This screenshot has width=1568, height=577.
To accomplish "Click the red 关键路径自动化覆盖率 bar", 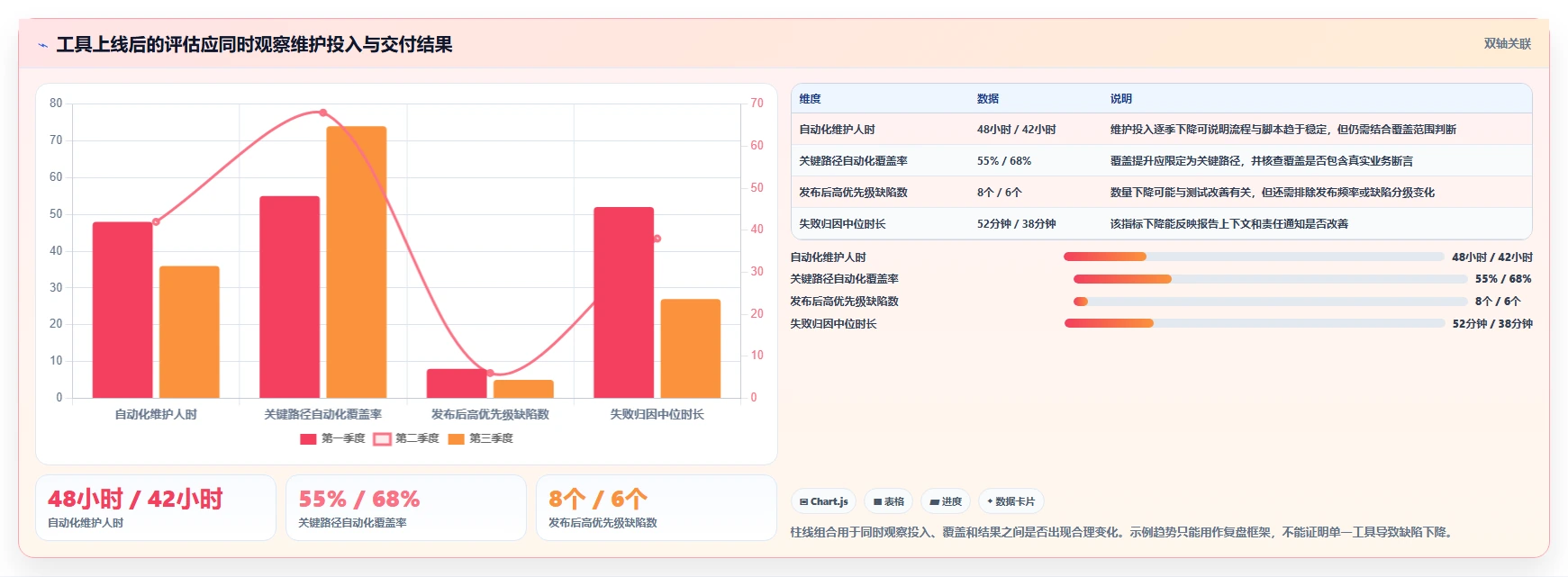I will [289, 297].
